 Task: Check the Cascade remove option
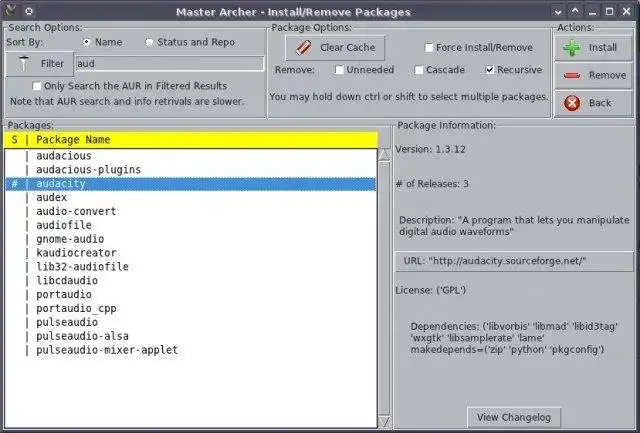pos(419,70)
